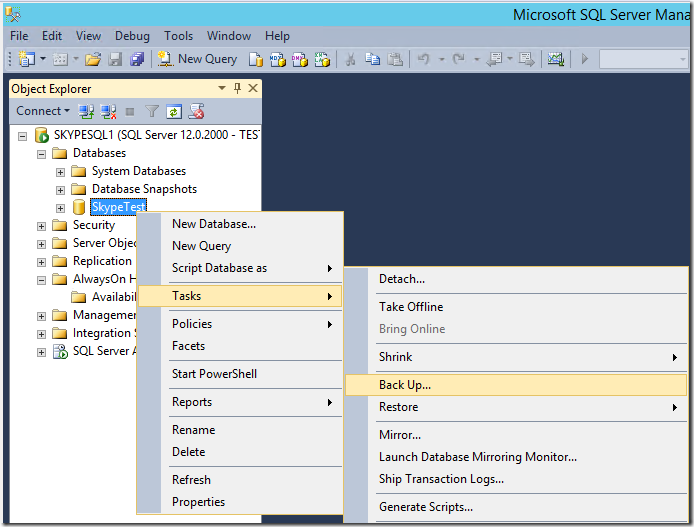Select Back Up... in Tasks submenu

pos(516,385)
